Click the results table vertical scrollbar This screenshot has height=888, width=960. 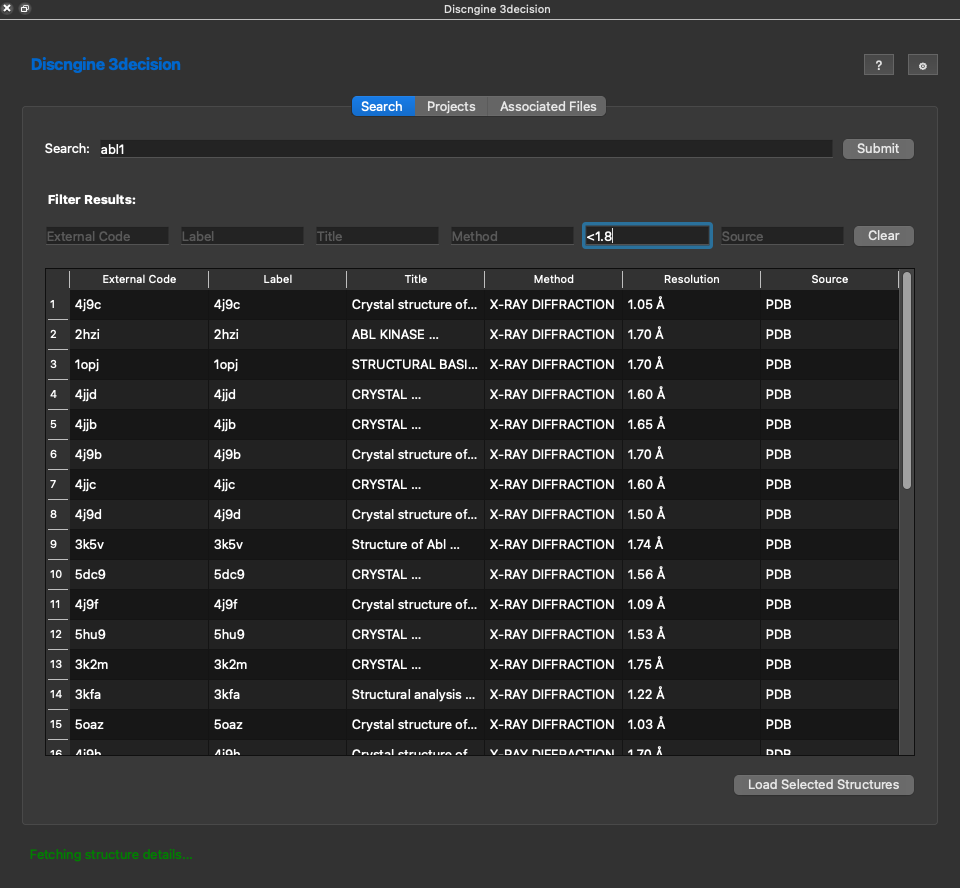click(907, 381)
